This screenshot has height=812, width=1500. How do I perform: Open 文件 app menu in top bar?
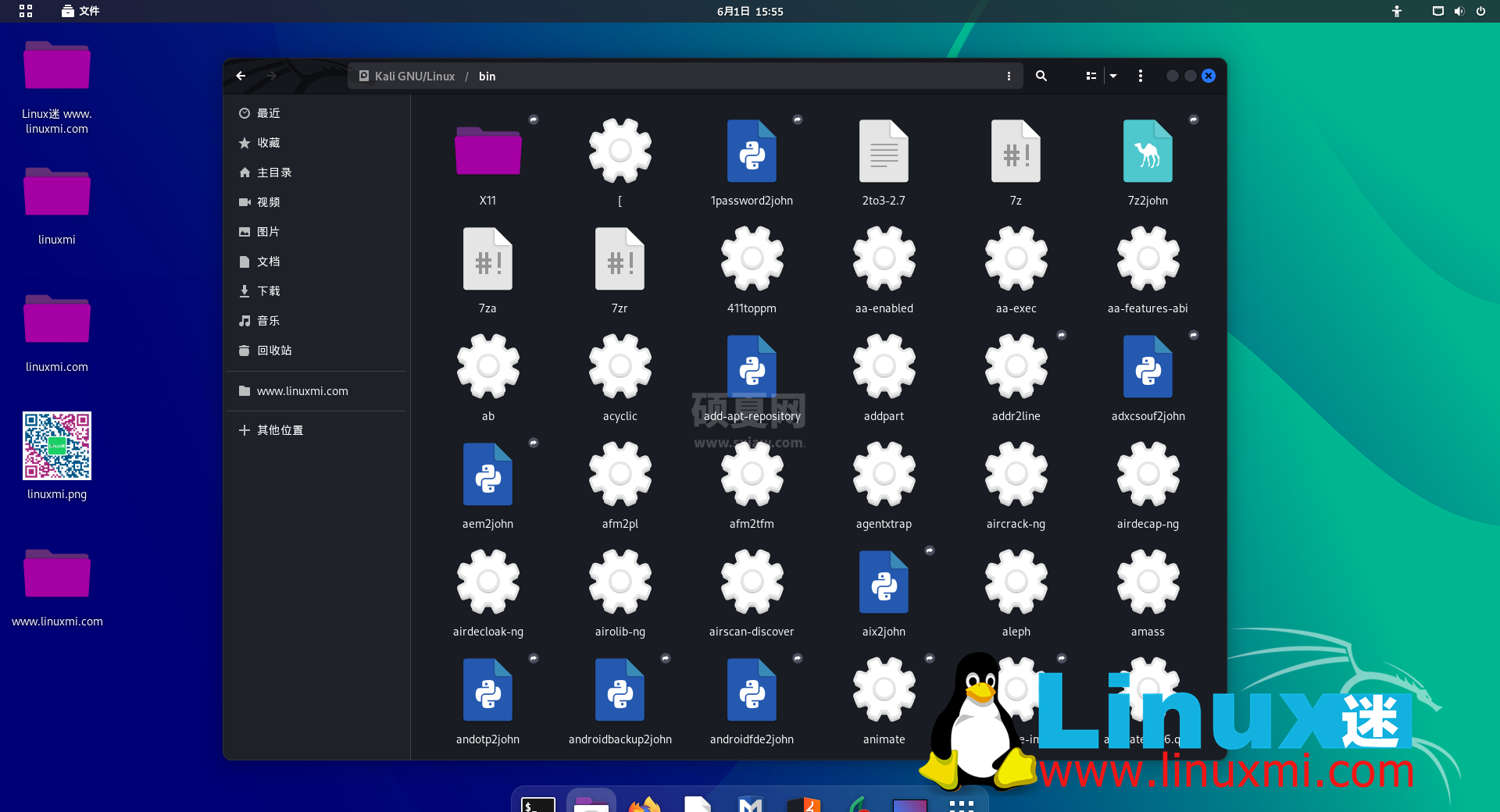coord(80,11)
